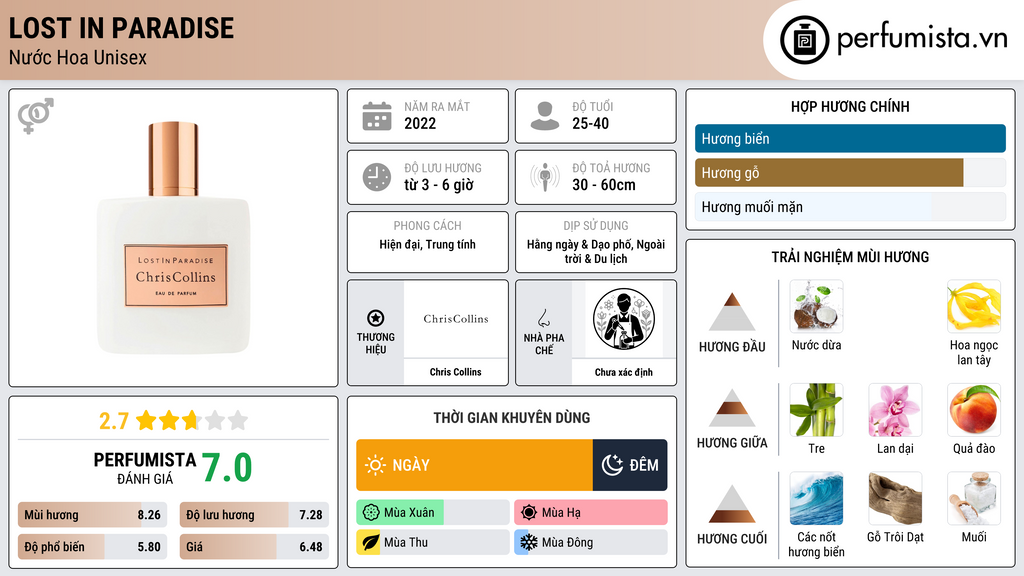Click the Mùa Hạ season bar

point(591,513)
